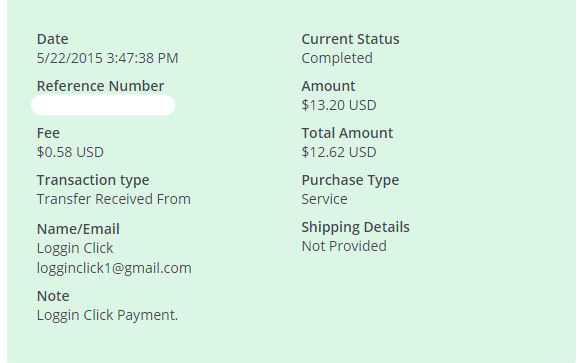Click the Date label
The width and height of the screenshot is (583, 363).
pos(52,39)
